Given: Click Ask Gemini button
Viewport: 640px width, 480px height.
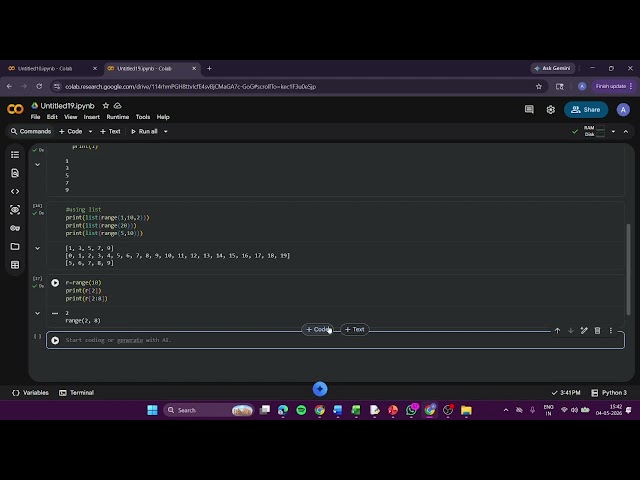Looking at the screenshot, I should coord(552,68).
